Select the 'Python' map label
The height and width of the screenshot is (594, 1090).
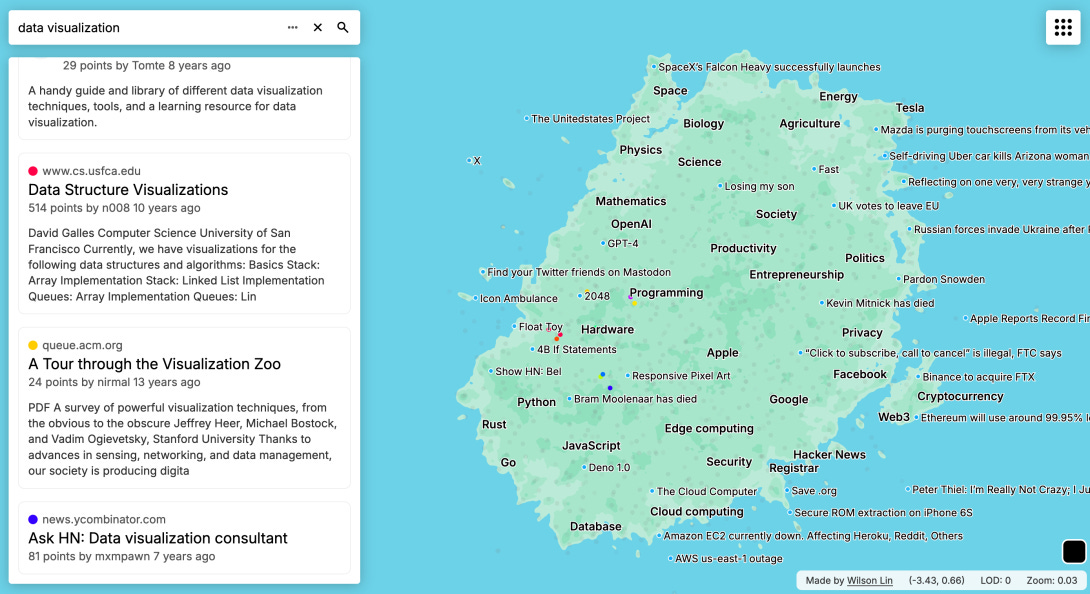pos(536,402)
